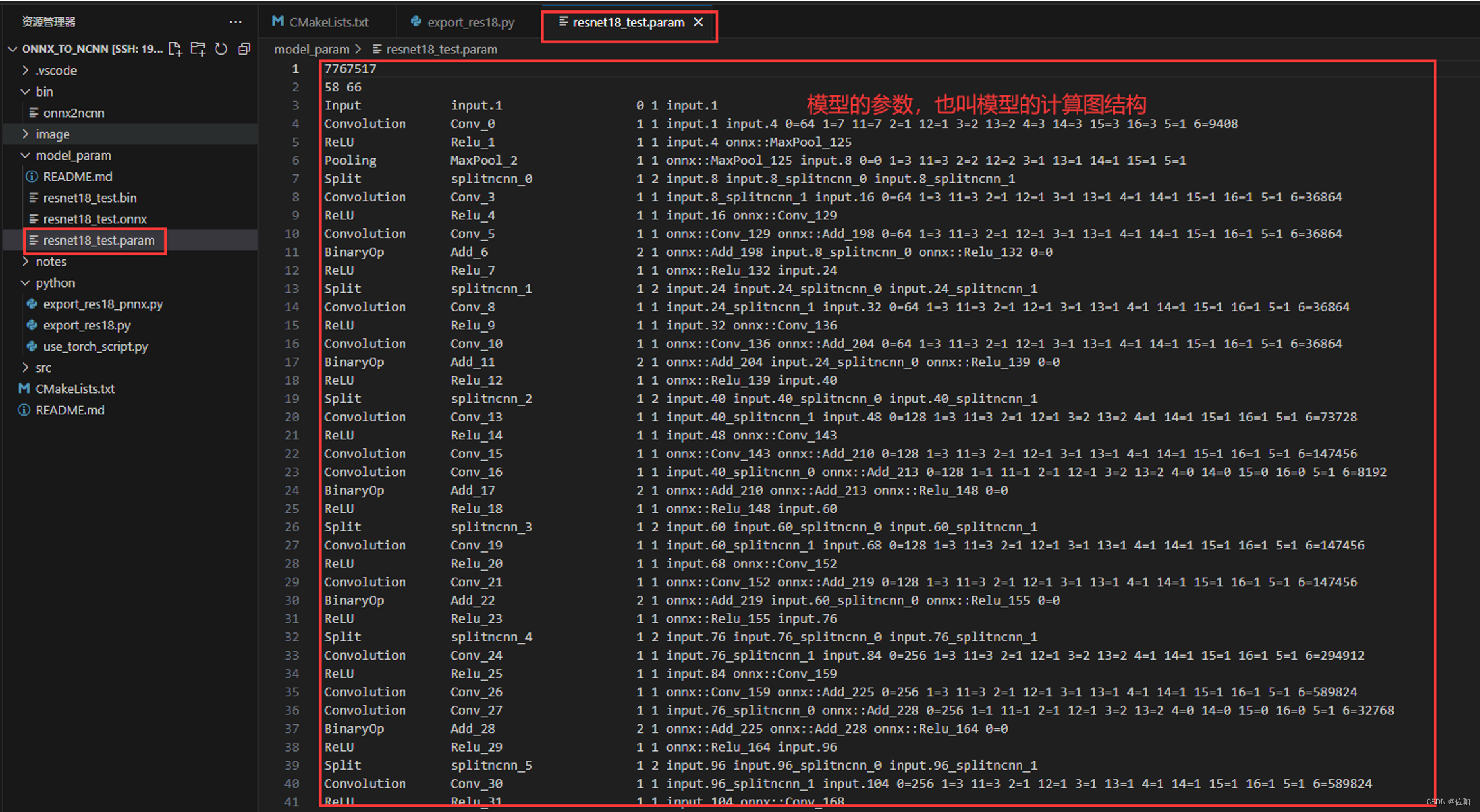Click the Python icon of use_torch_script.py
The width and height of the screenshot is (1480, 812).
point(32,346)
